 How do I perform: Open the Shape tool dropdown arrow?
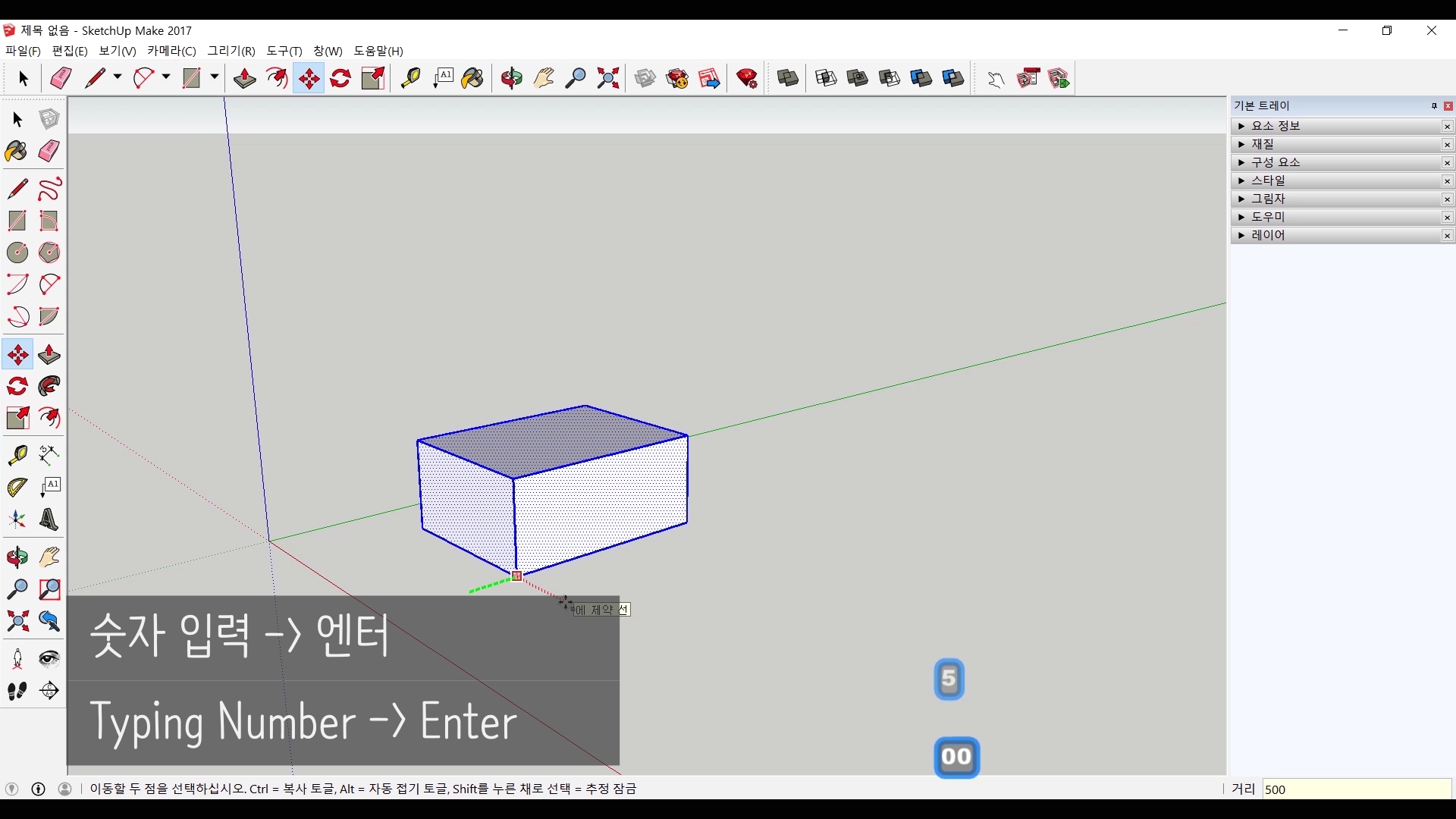[x=215, y=77]
